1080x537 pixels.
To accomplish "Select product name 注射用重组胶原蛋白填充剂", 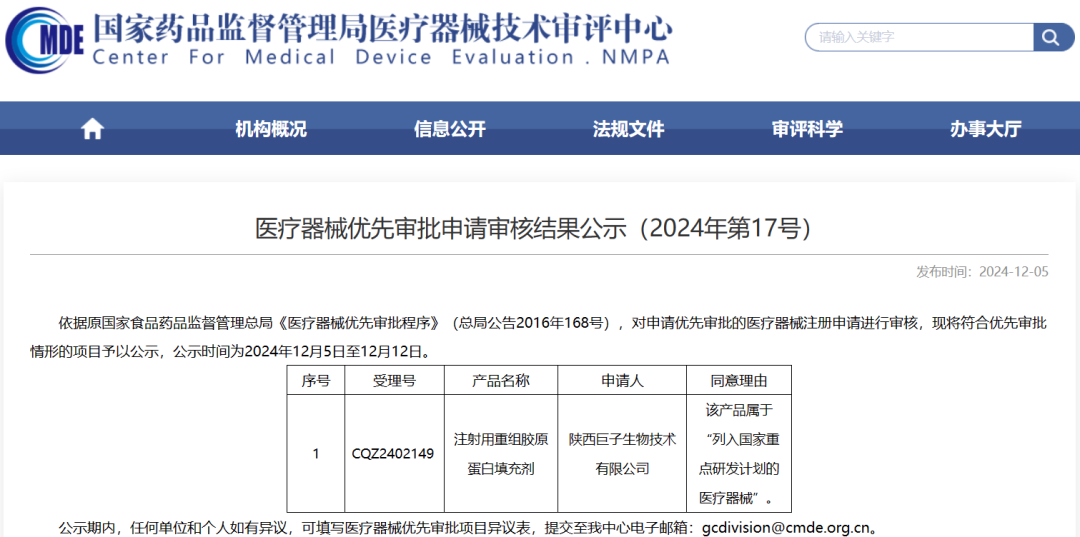I will click(501, 454).
